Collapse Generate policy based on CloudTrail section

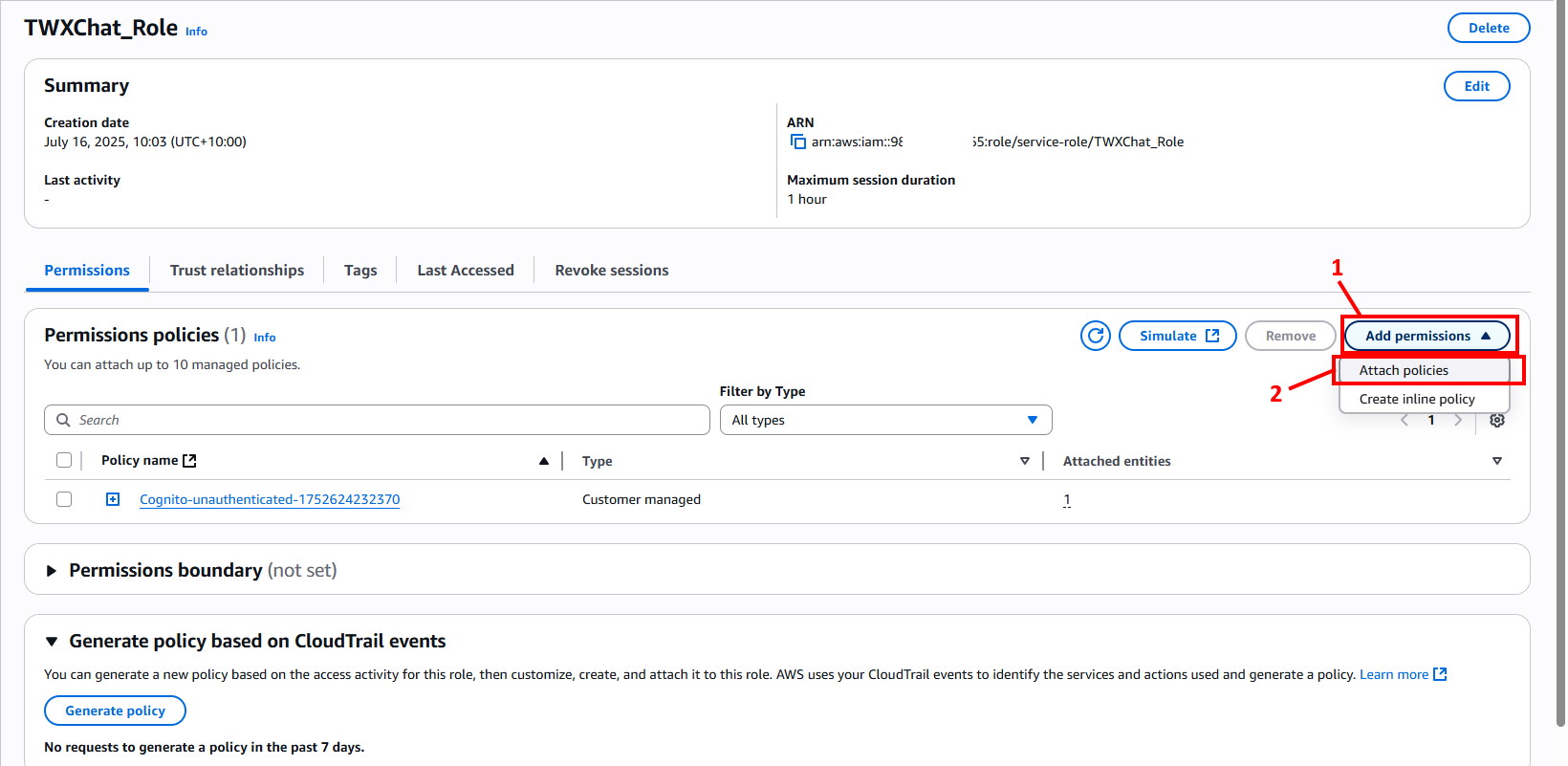click(x=52, y=642)
